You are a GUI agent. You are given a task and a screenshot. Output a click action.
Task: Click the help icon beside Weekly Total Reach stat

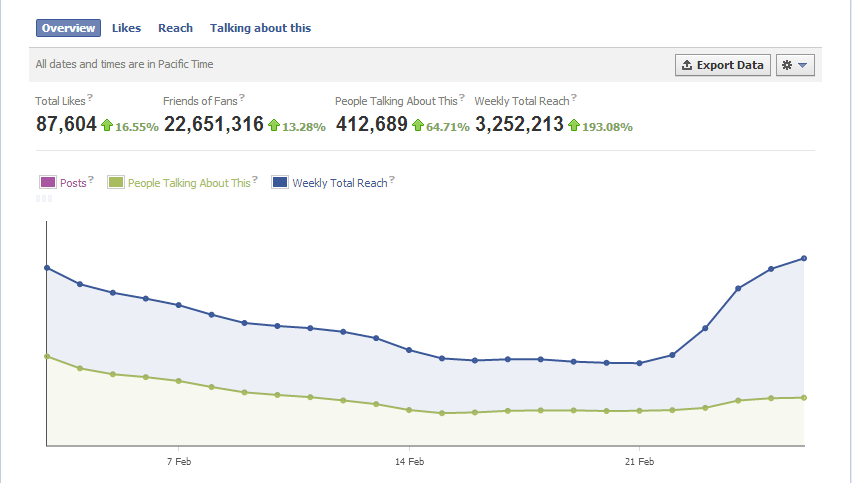click(x=574, y=97)
